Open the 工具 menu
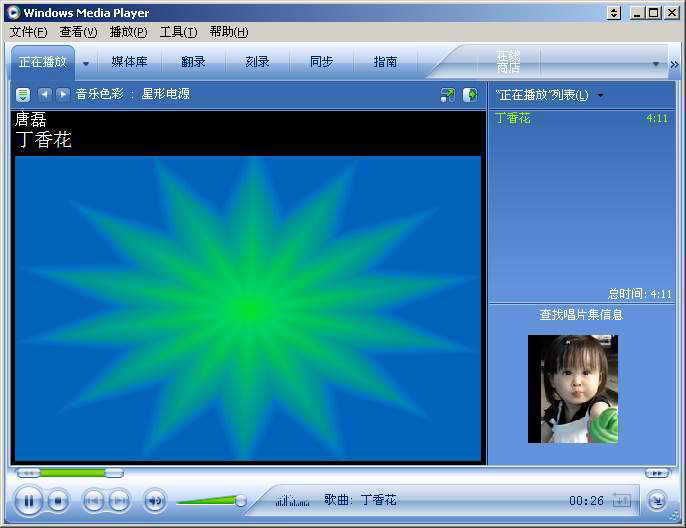 click(x=178, y=32)
